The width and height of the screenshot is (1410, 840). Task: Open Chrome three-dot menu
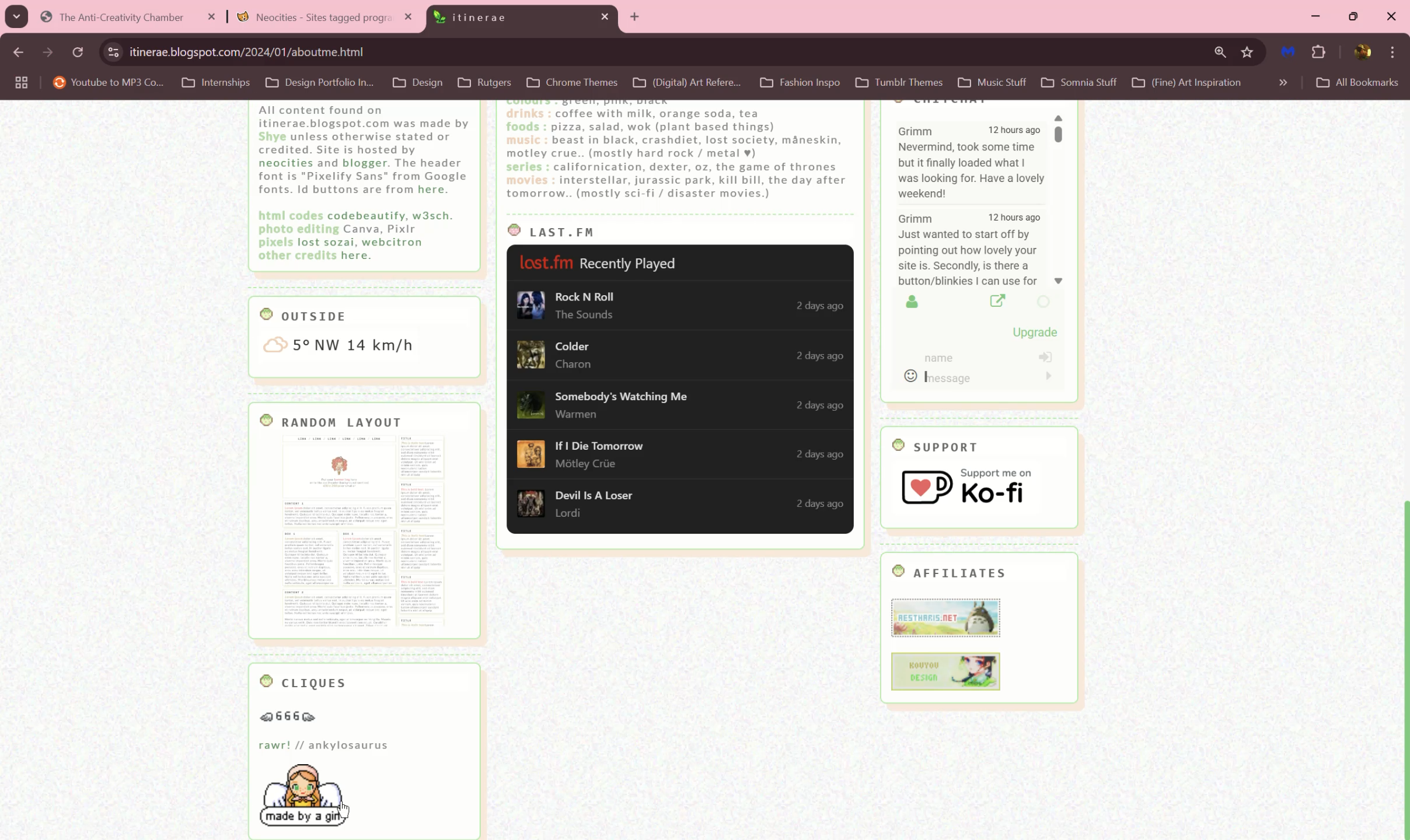[x=1392, y=52]
